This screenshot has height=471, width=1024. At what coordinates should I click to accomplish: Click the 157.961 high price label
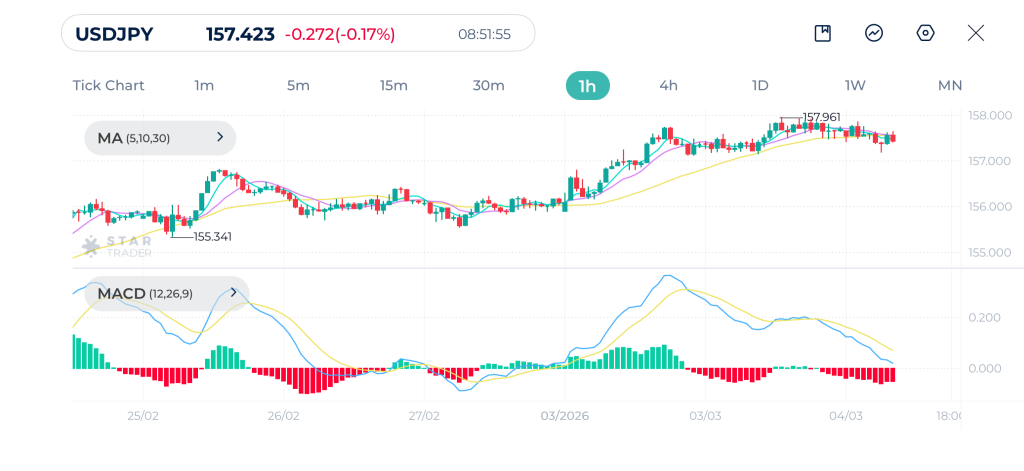[x=822, y=118]
